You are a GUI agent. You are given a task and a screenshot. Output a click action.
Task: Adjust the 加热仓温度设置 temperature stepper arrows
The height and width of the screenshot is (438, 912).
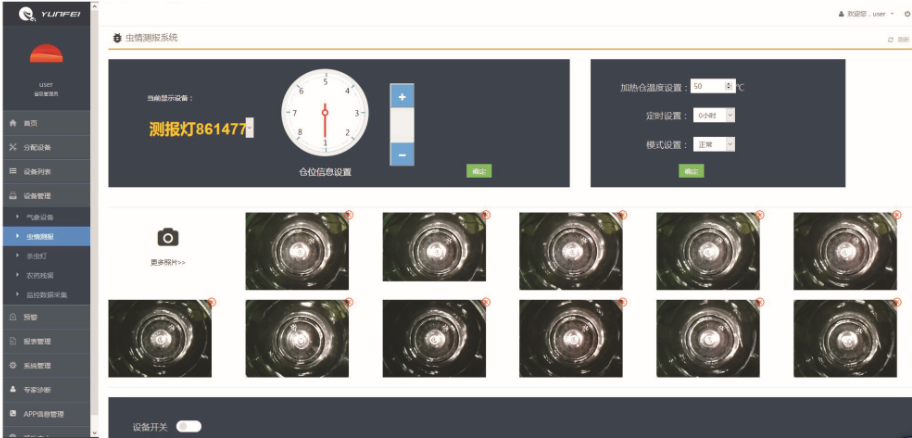click(x=728, y=86)
